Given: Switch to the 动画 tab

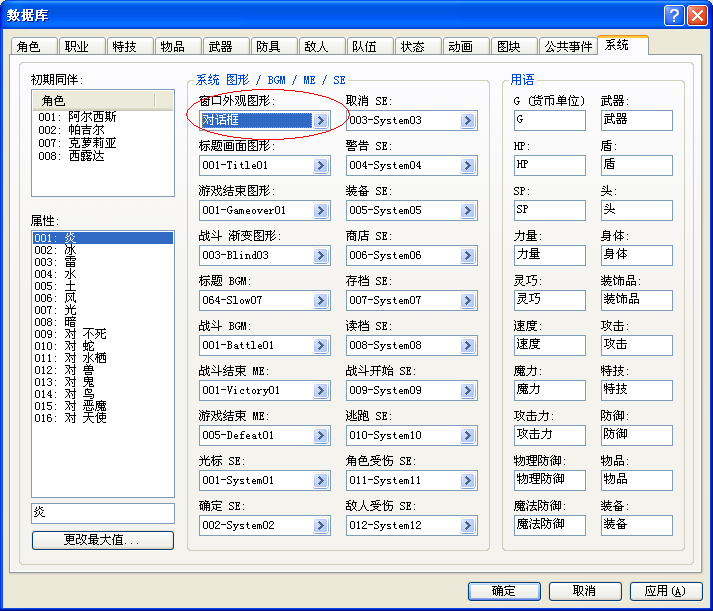Looking at the screenshot, I should [466, 46].
